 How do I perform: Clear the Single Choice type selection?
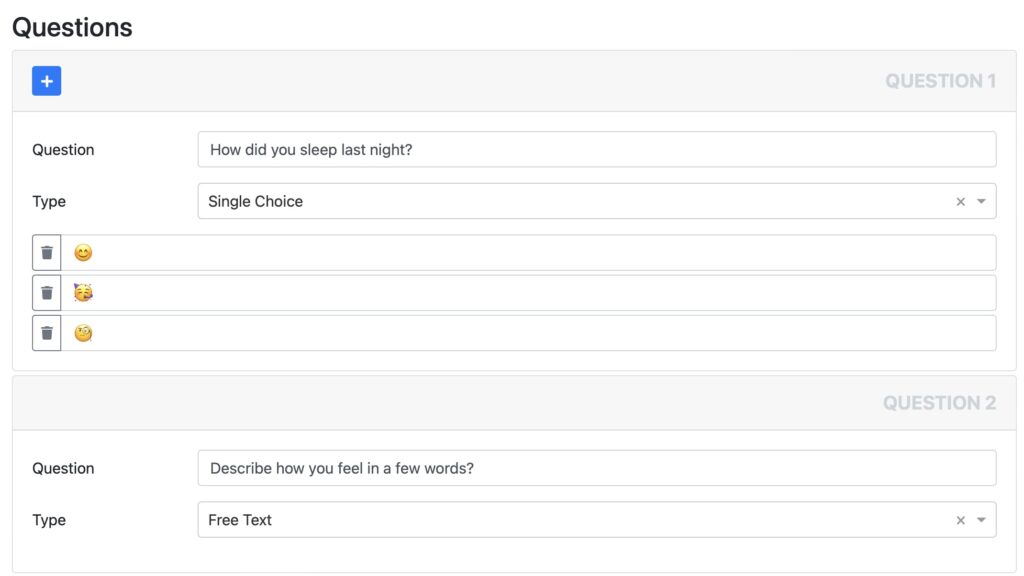(x=960, y=202)
